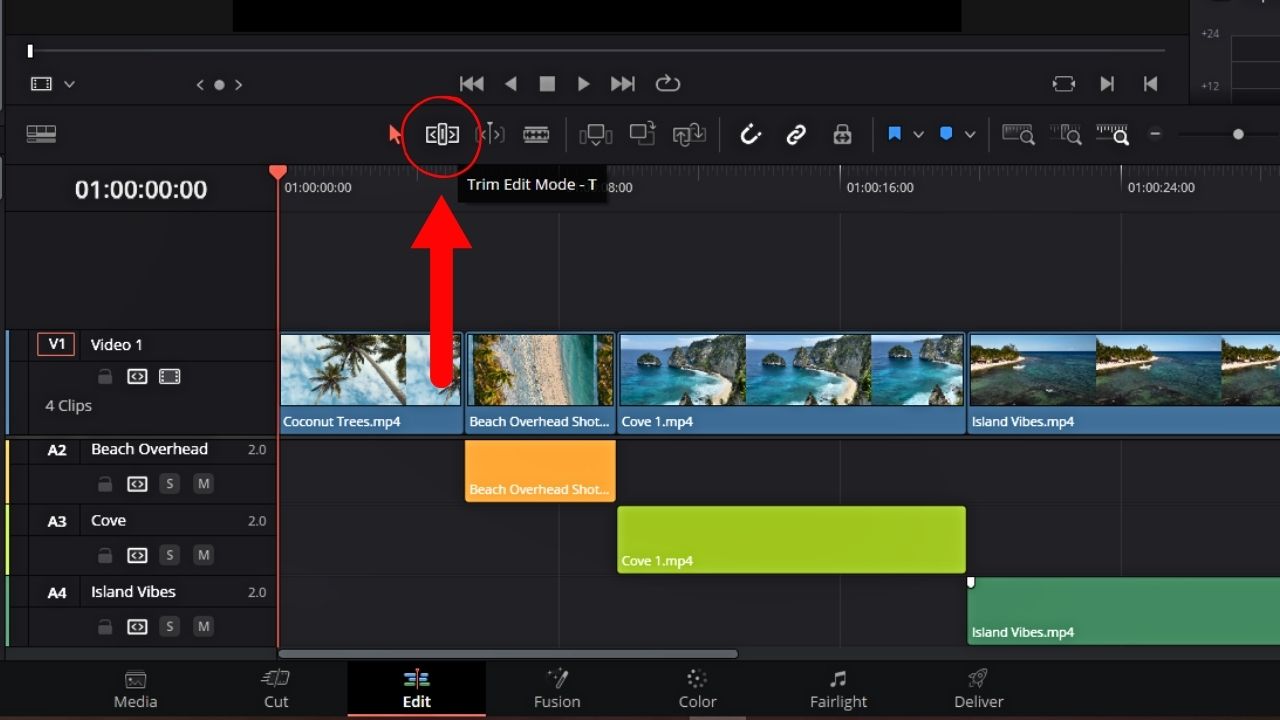Solo the A3 Cove track
This screenshot has height=720, width=1280.
click(170, 555)
